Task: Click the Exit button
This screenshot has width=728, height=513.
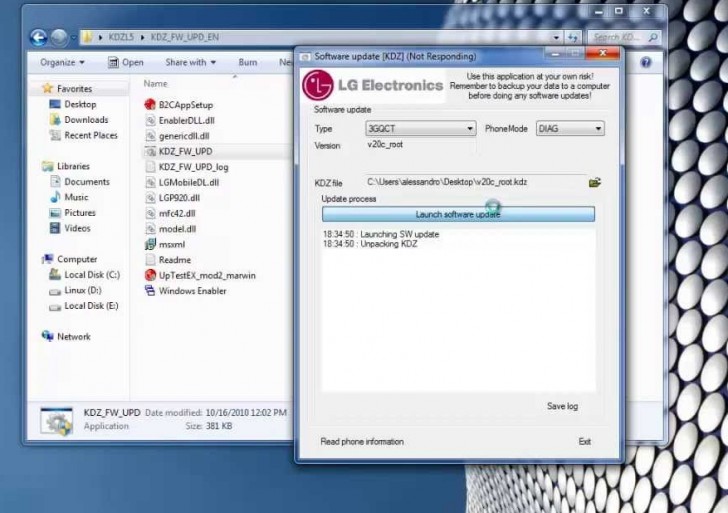Action: coord(584,441)
